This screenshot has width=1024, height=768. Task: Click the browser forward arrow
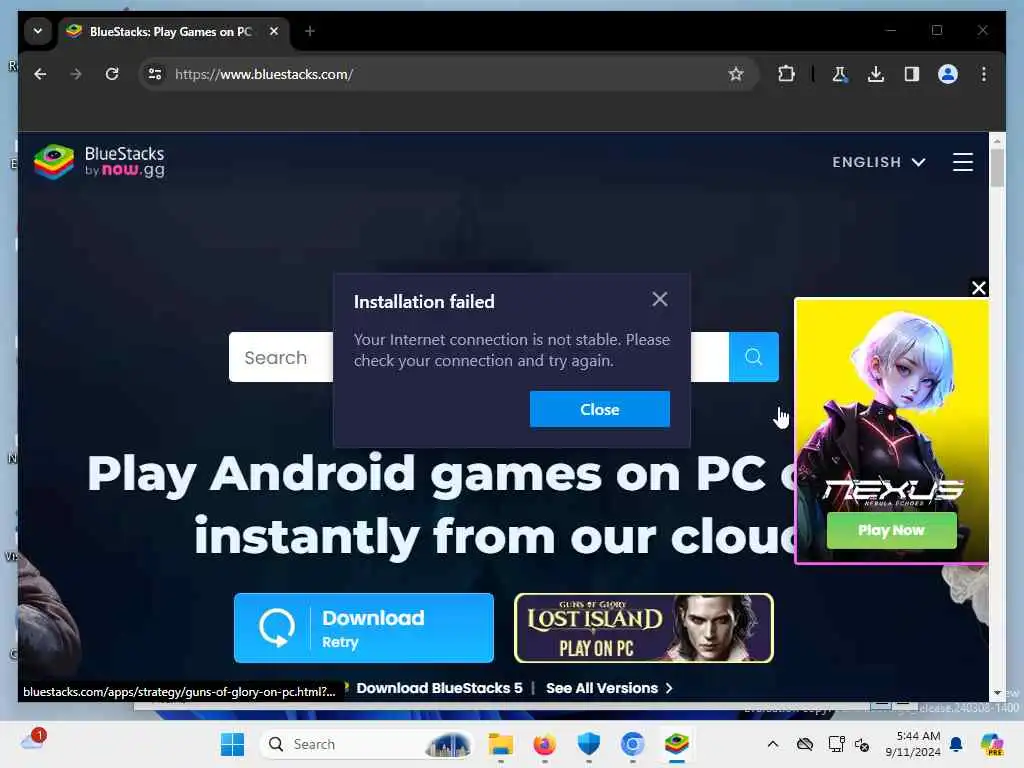tap(76, 74)
